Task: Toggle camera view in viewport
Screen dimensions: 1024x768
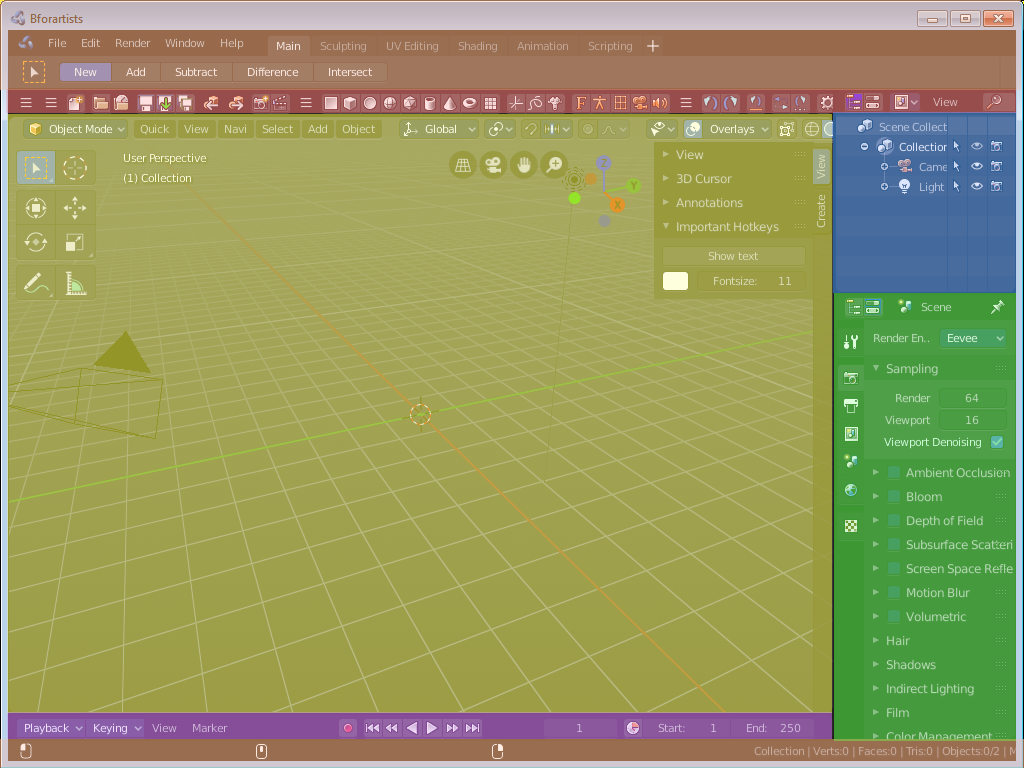Action: click(493, 165)
